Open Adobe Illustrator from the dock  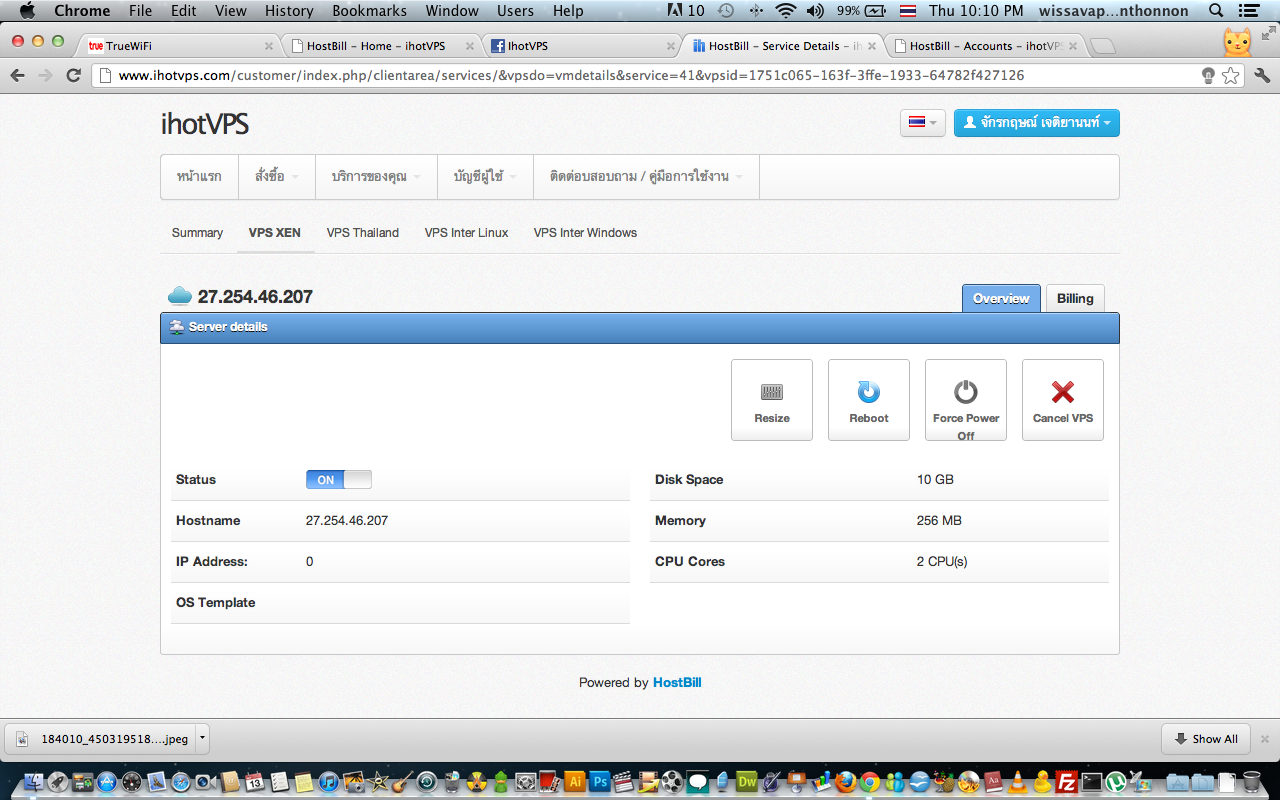pyautogui.click(x=575, y=782)
